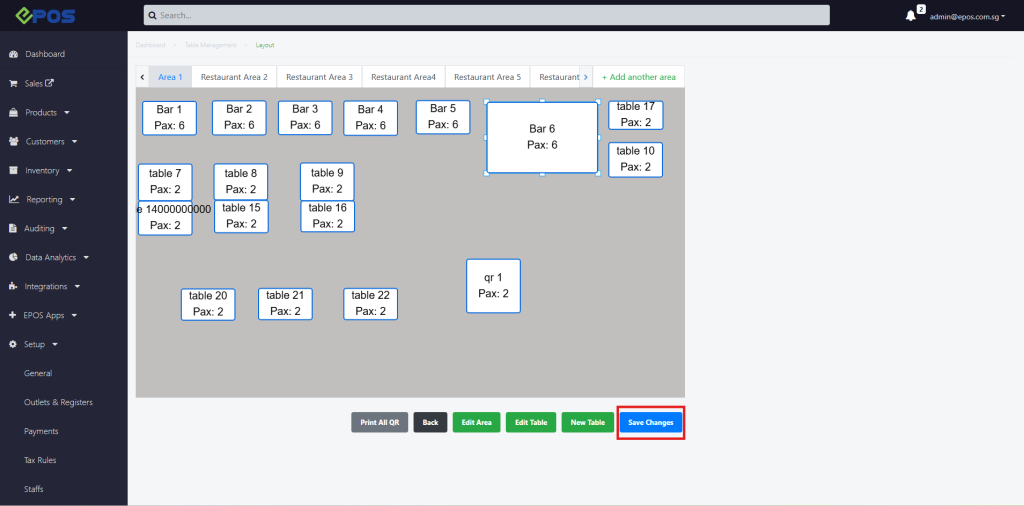
Task: Click the Data Analytics pie icon
Action: point(13,257)
